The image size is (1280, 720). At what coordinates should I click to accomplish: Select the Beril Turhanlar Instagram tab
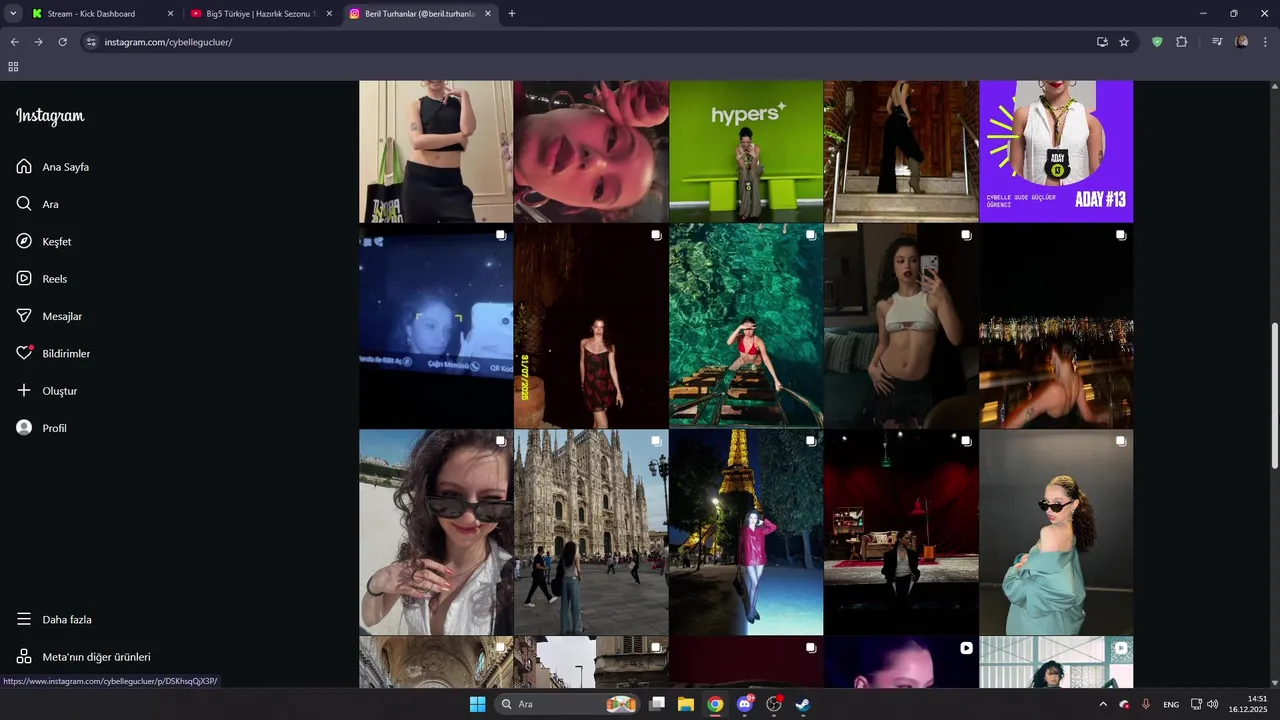tap(419, 14)
